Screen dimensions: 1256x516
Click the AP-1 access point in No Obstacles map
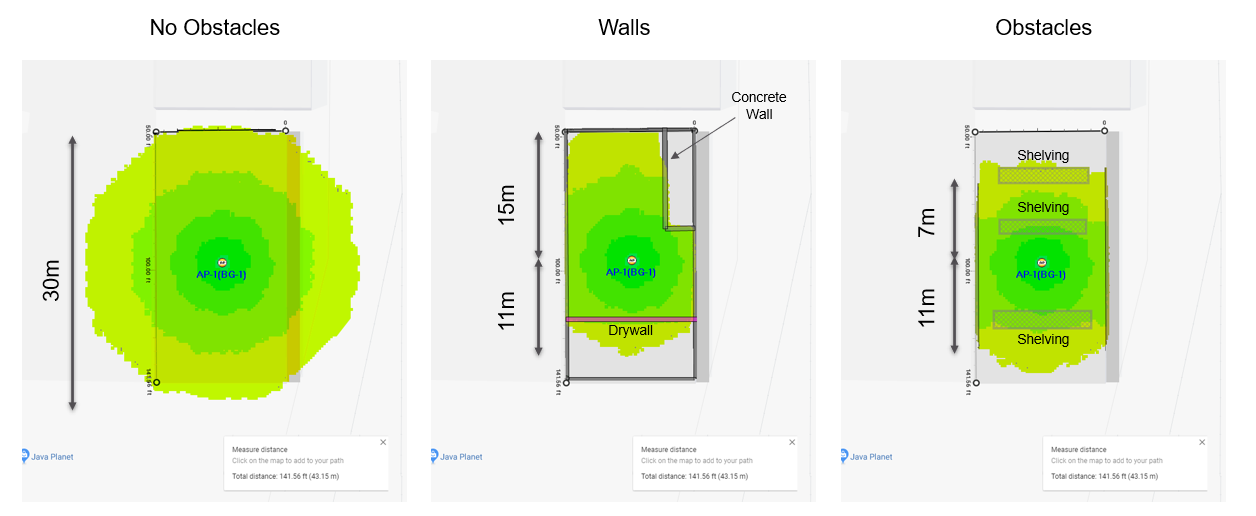[221, 261]
